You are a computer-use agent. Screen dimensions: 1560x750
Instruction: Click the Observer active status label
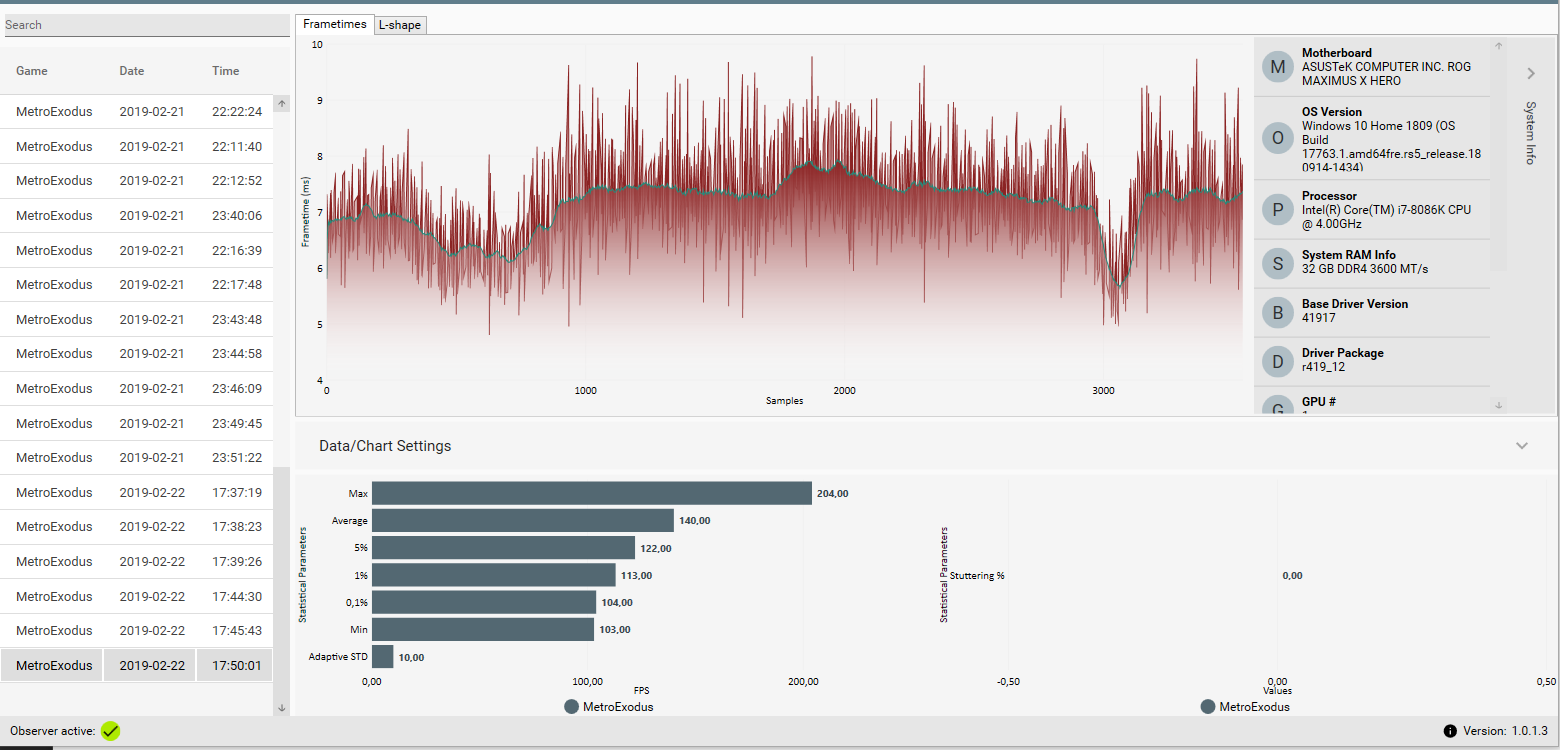[53, 731]
